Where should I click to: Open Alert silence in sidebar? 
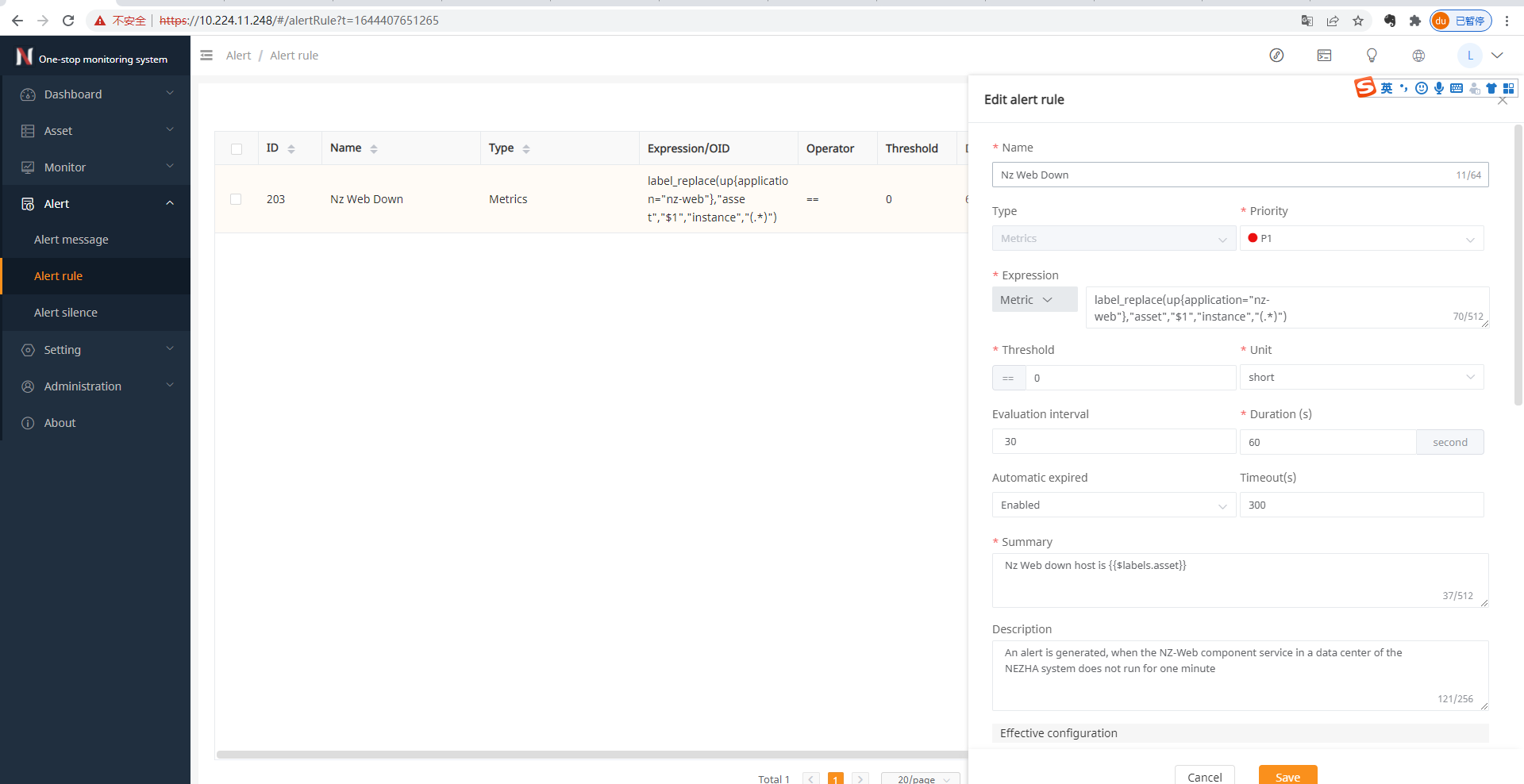66,313
